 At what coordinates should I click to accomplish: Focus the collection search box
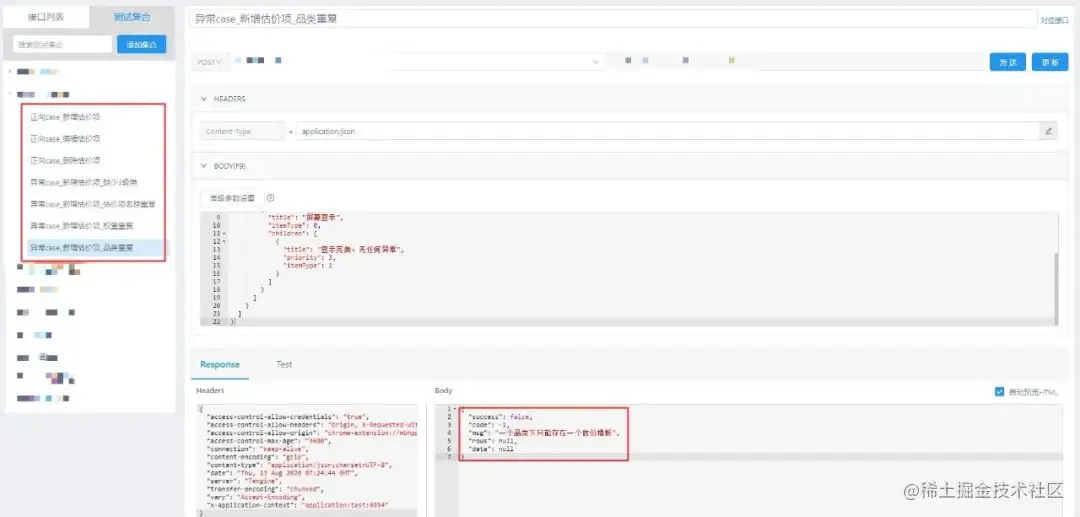click(62, 44)
